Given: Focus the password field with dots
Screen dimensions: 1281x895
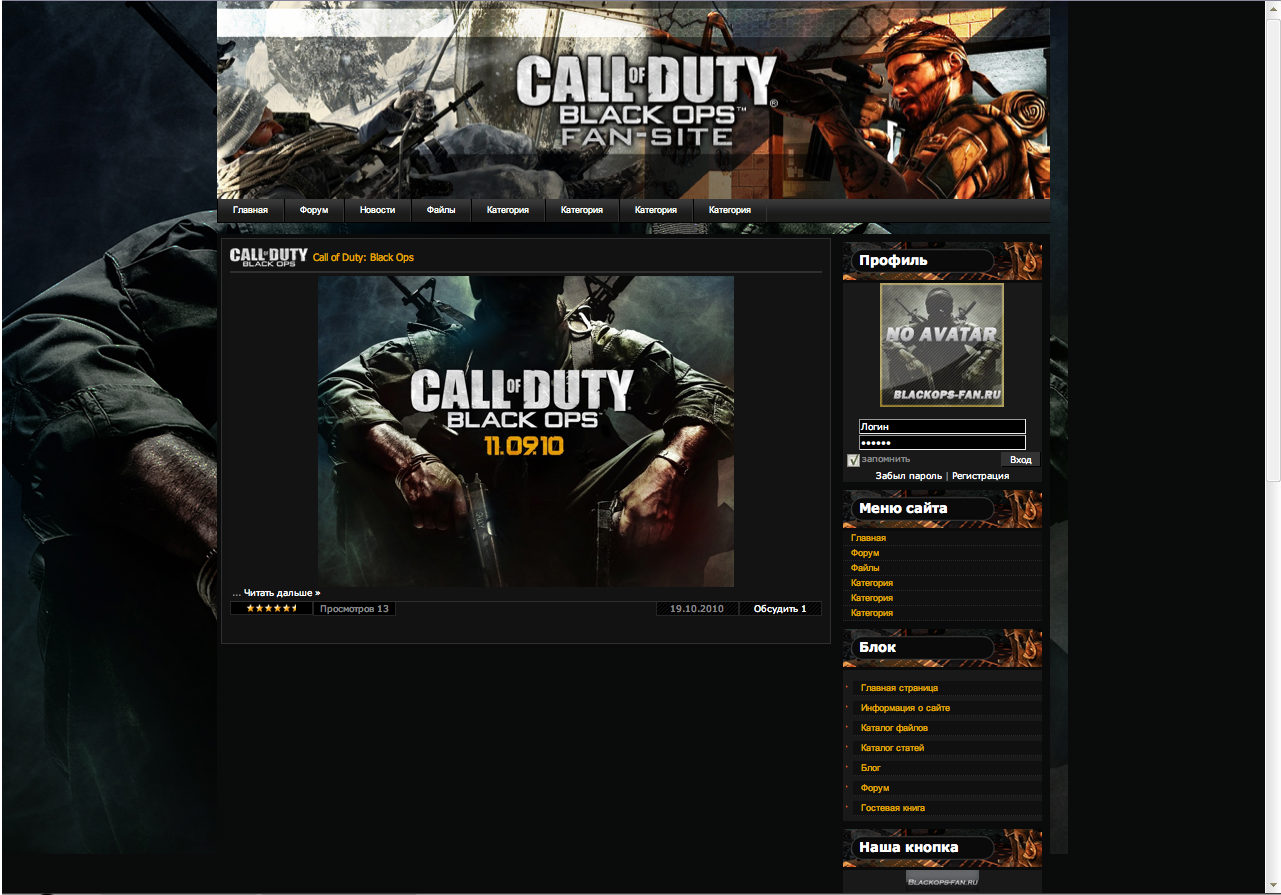Looking at the screenshot, I should 942,443.
